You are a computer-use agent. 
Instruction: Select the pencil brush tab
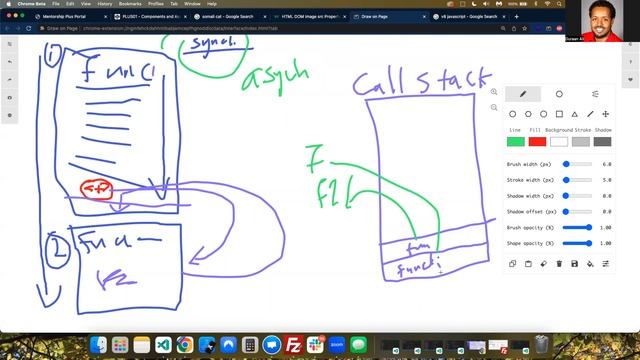coord(523,94)
